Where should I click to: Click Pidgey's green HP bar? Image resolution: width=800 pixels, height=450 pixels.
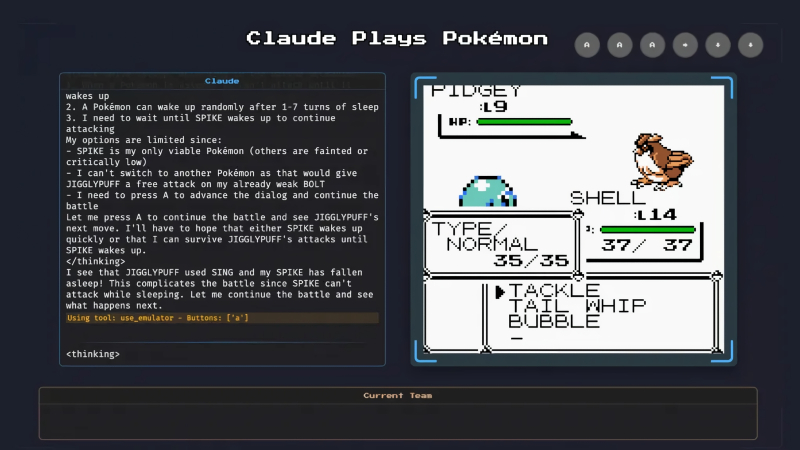tap(523, 122)
